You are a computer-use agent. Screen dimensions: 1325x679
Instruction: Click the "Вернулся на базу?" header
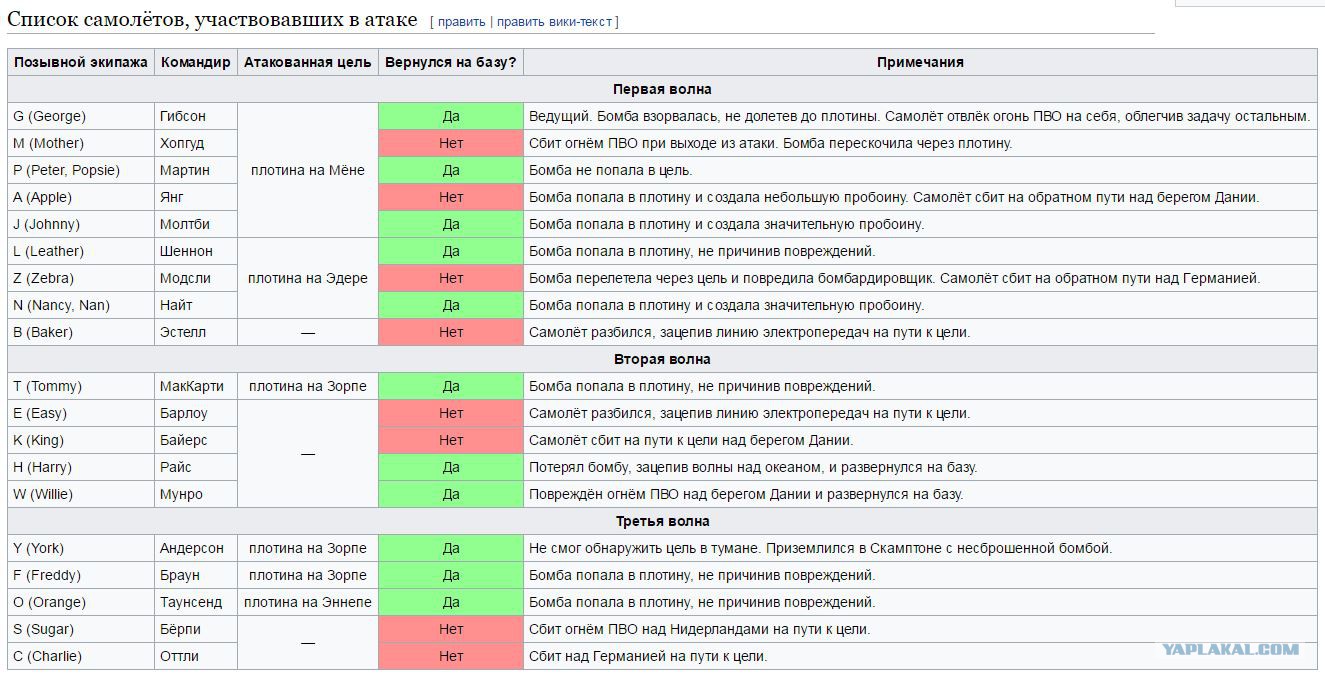[451, 62]
